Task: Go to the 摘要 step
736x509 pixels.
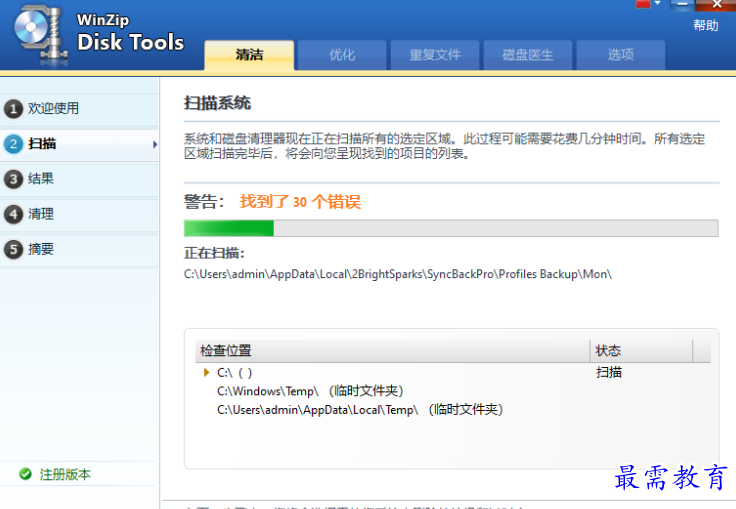Action: (x=79, y=249)
